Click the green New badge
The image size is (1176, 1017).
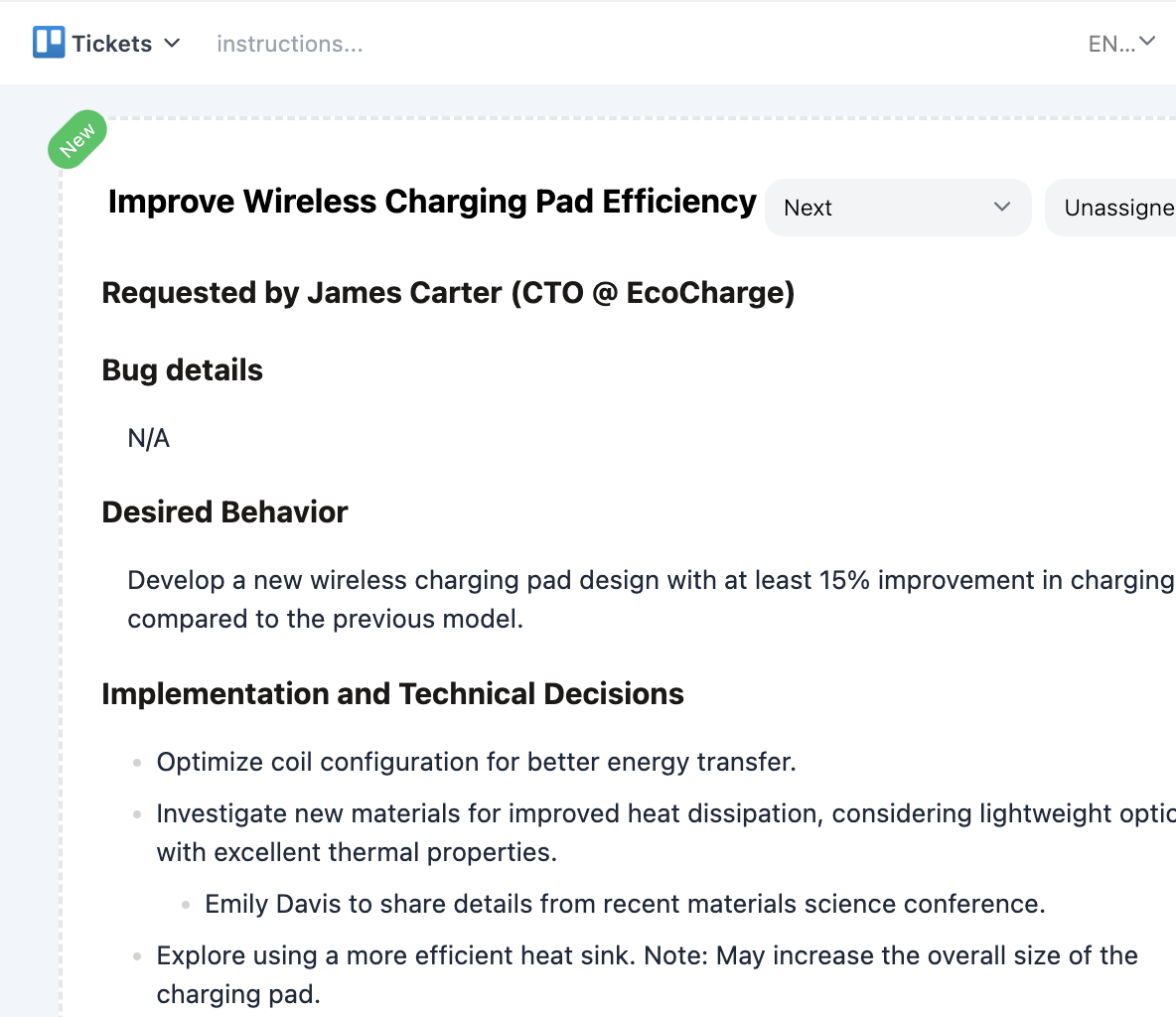76,140
